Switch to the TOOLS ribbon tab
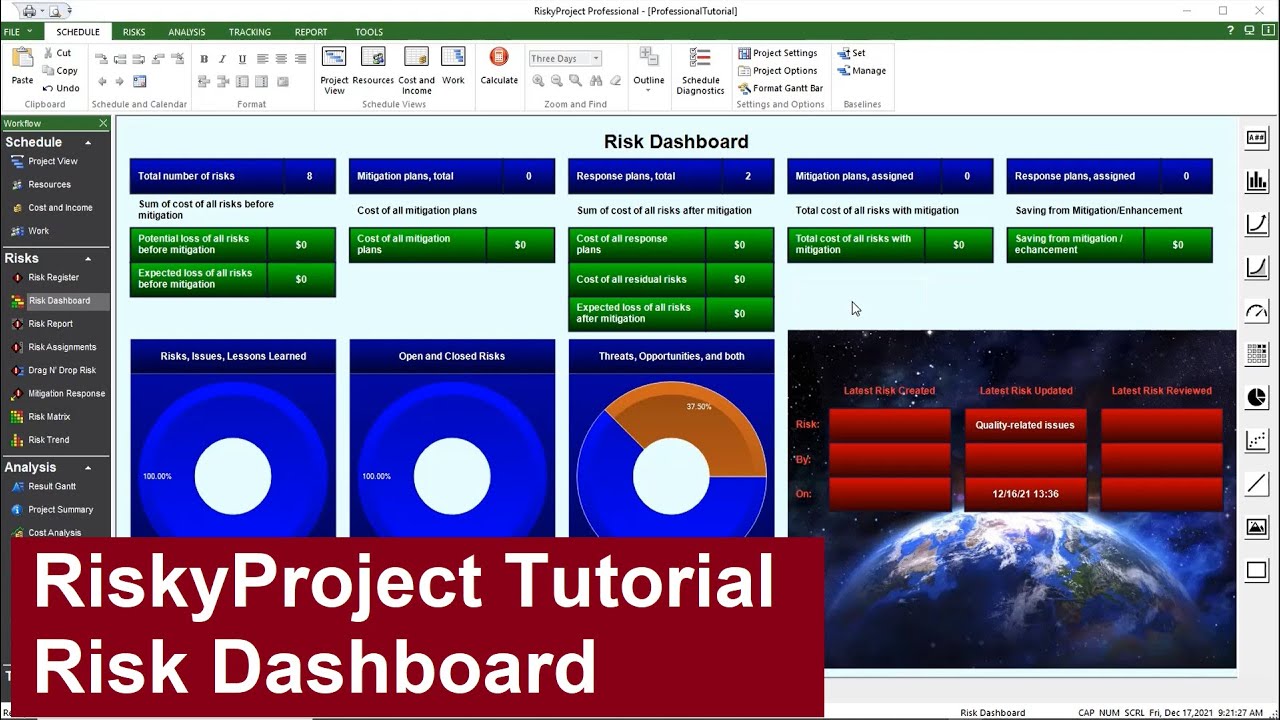 tap(369, 32)
